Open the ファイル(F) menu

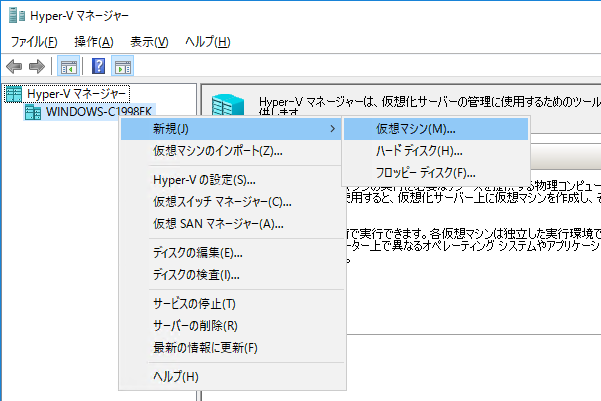click(x=34, y=42)
